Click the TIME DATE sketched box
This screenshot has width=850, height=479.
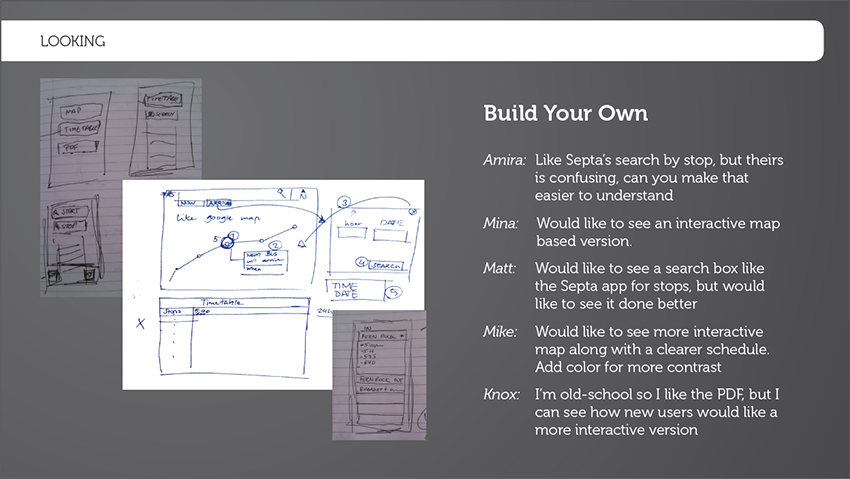pyautogui.click(x=356, y=290)
